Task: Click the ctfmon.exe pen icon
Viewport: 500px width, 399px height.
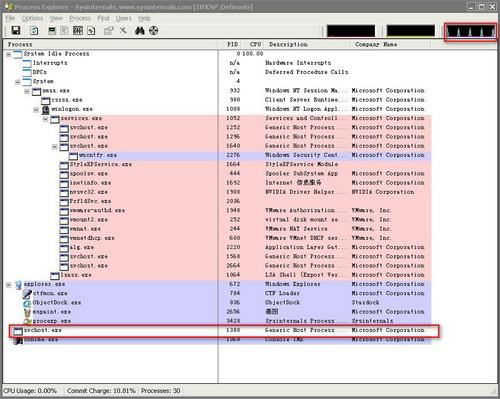Action: coord(27,294)
